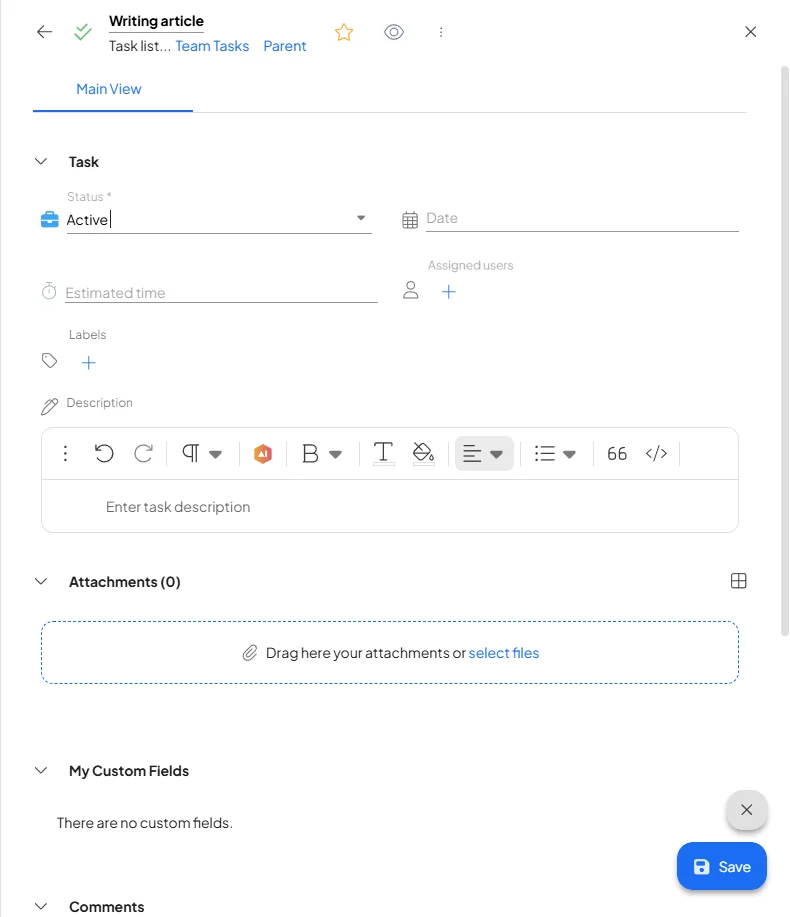Add a label with plus icon
This screenshot has height=917, width=790.
[88, 363]
